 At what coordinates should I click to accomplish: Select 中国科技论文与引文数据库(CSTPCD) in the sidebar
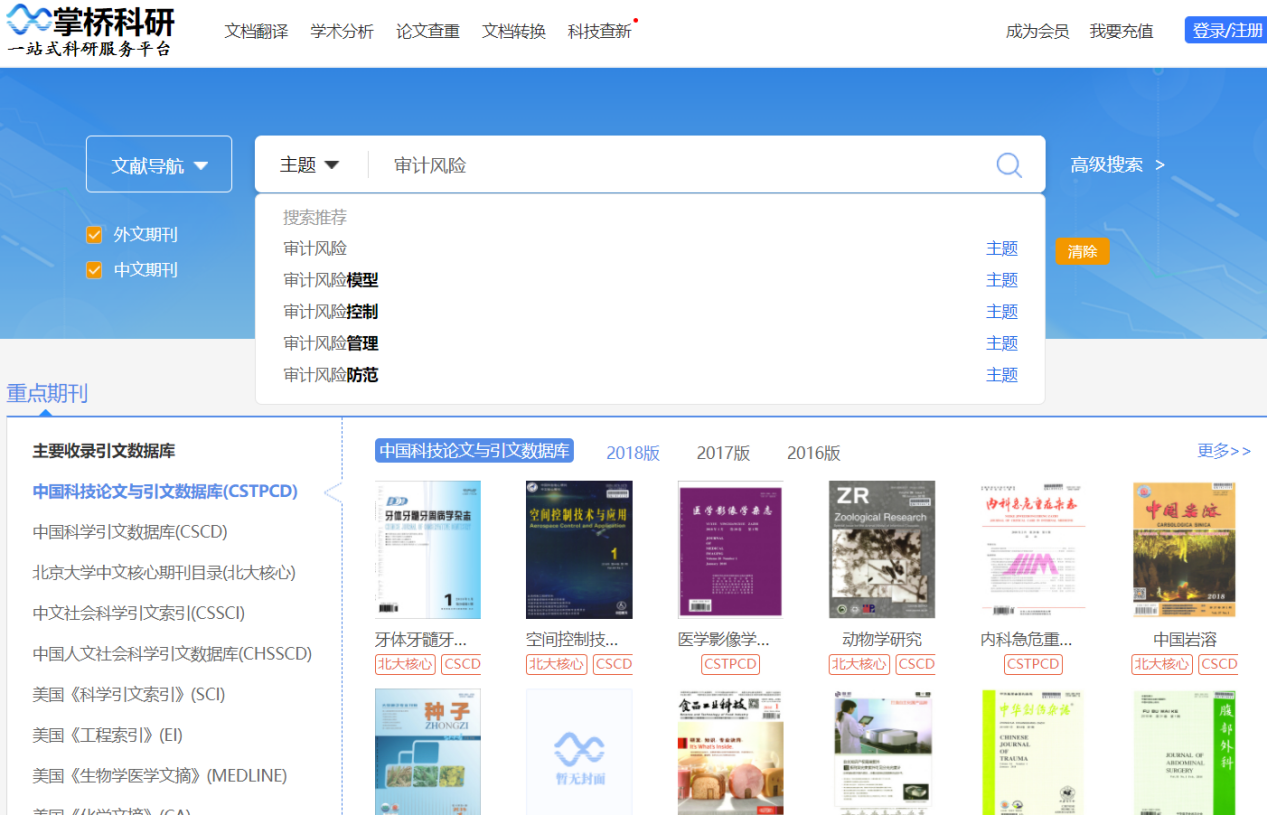[165, 491]
